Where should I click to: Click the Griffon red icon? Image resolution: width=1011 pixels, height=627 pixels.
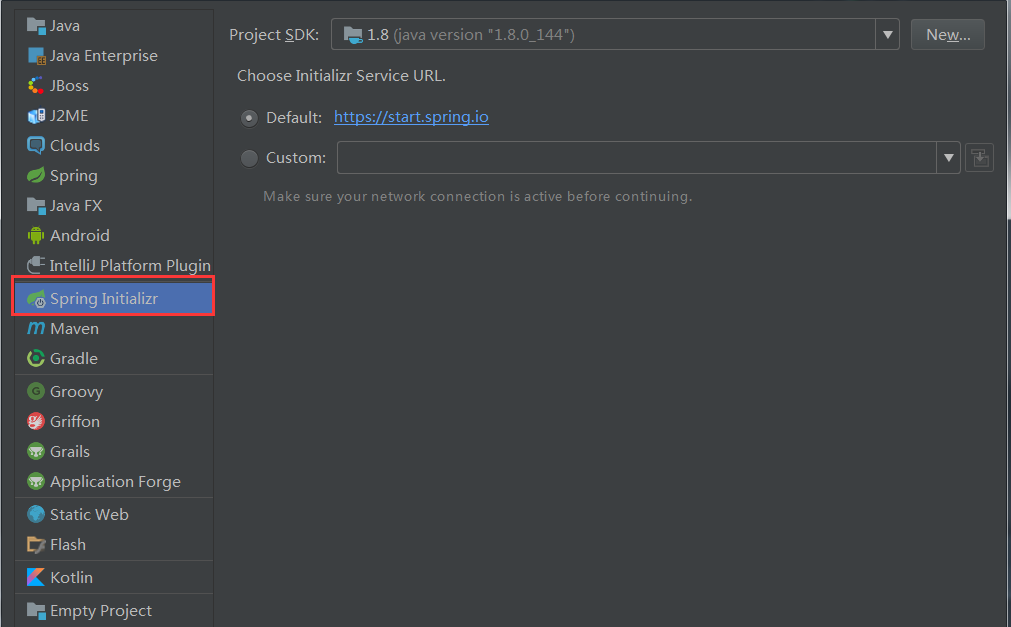[x=36, y=421]
